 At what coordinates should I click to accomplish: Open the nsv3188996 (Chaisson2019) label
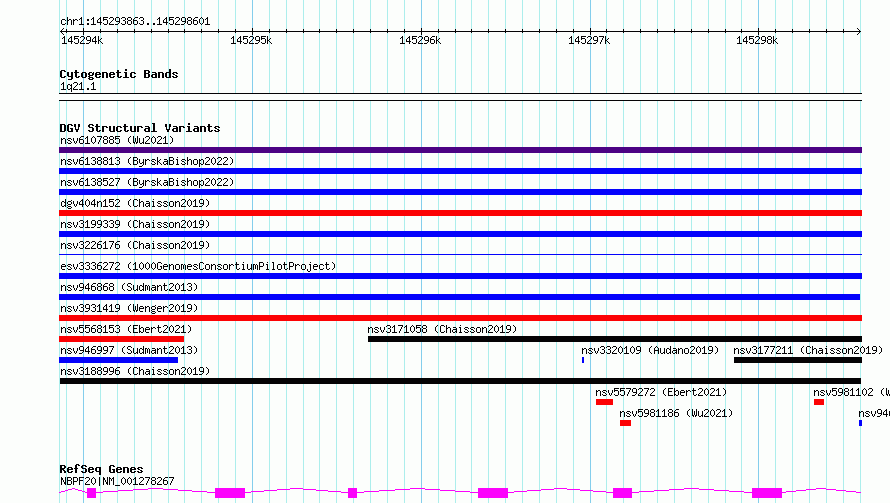[135, 371]
